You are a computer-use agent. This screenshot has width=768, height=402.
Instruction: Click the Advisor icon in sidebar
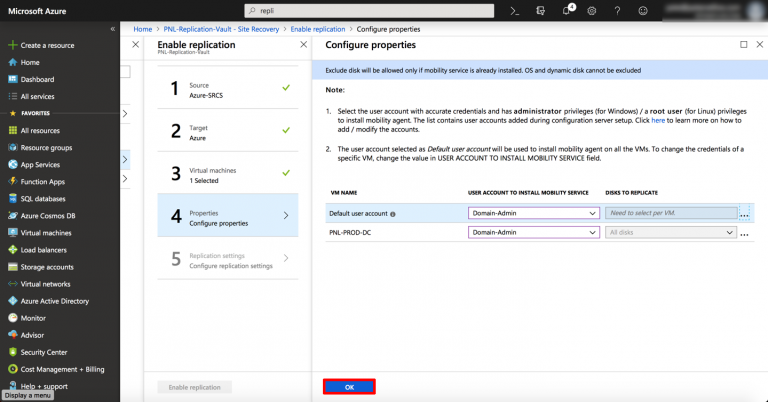click(x=13, y=335)
